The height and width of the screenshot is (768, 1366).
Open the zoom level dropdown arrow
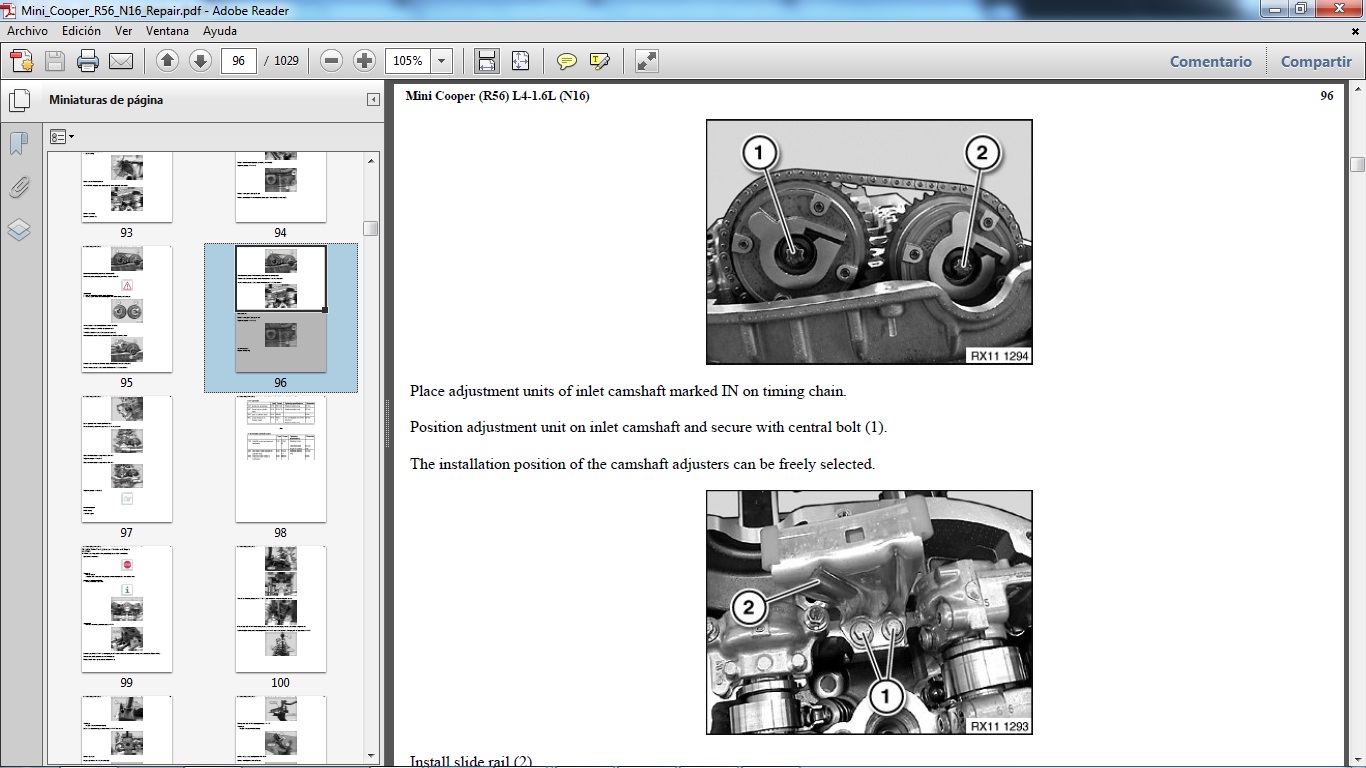(442, 61)
